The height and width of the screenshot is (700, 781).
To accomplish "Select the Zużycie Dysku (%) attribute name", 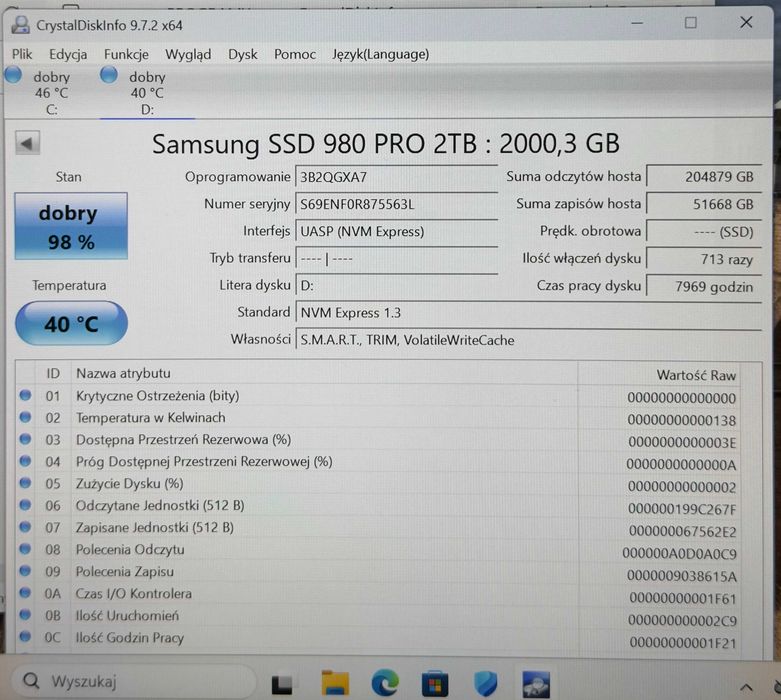I will click(x=130, y=484).
